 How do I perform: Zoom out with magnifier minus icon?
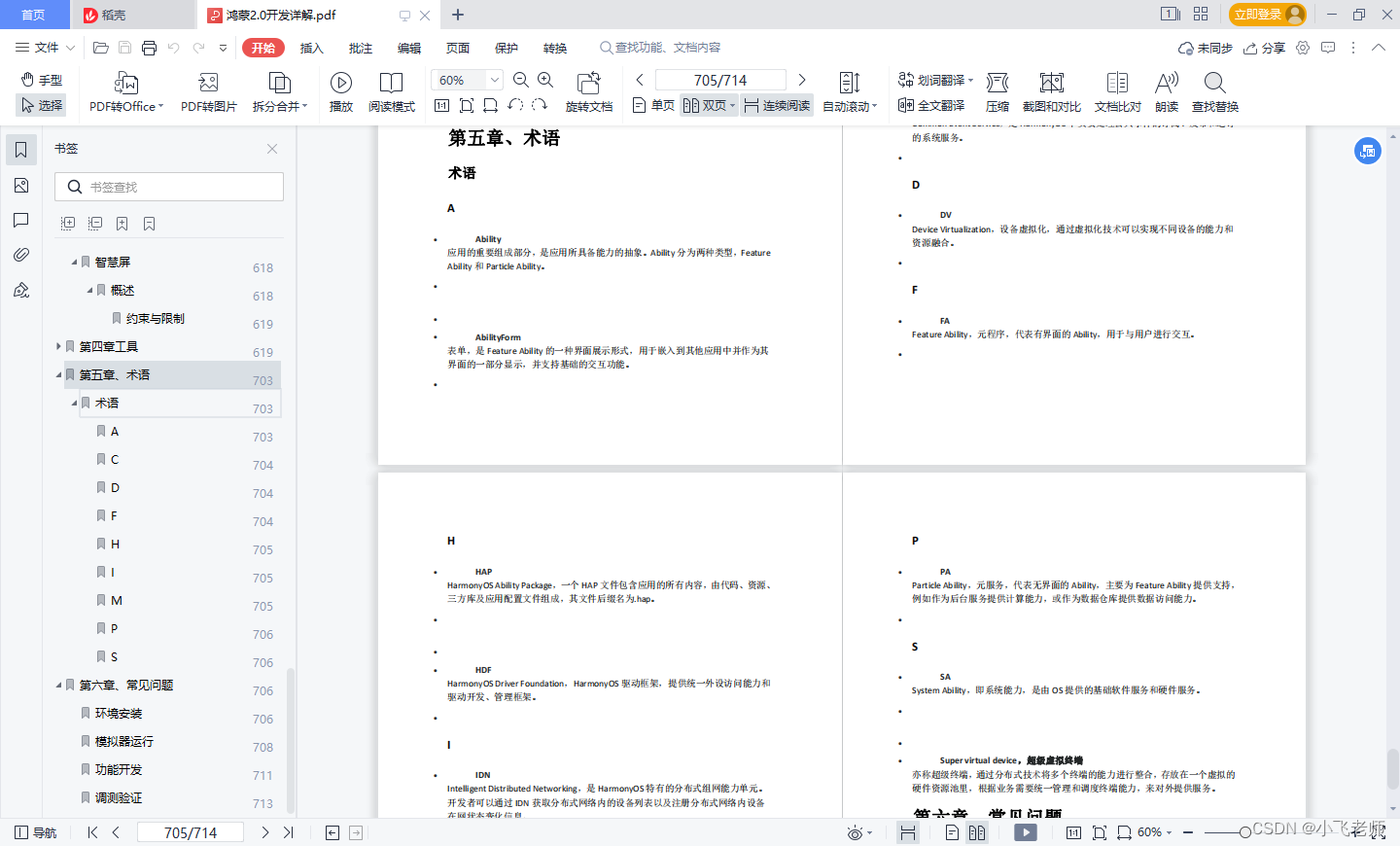[x=521, y=80]
